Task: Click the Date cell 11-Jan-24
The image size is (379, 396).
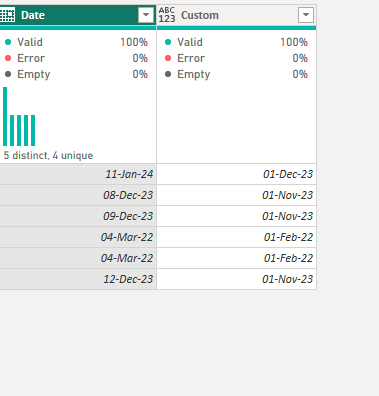Action: pos(78,174)
